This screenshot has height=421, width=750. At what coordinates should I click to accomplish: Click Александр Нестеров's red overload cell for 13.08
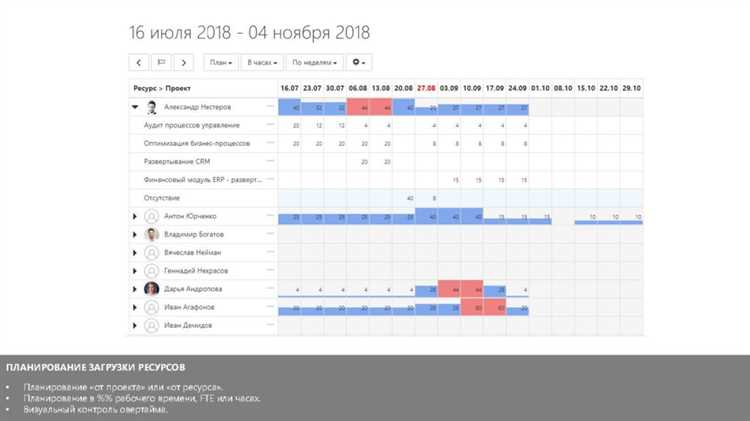click(381, 107)
